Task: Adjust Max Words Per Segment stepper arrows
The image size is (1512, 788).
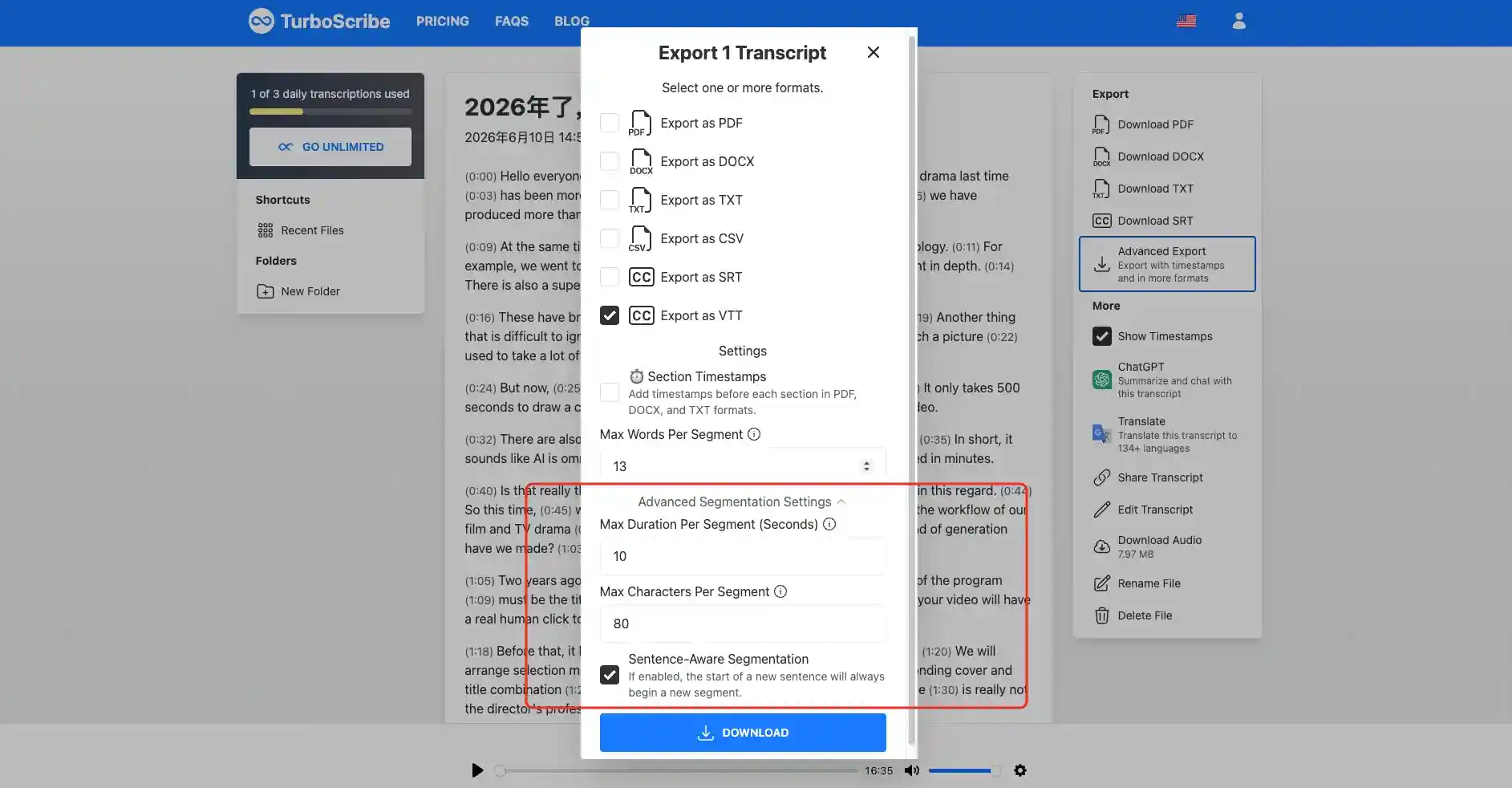Action: [x=866, y=466]
